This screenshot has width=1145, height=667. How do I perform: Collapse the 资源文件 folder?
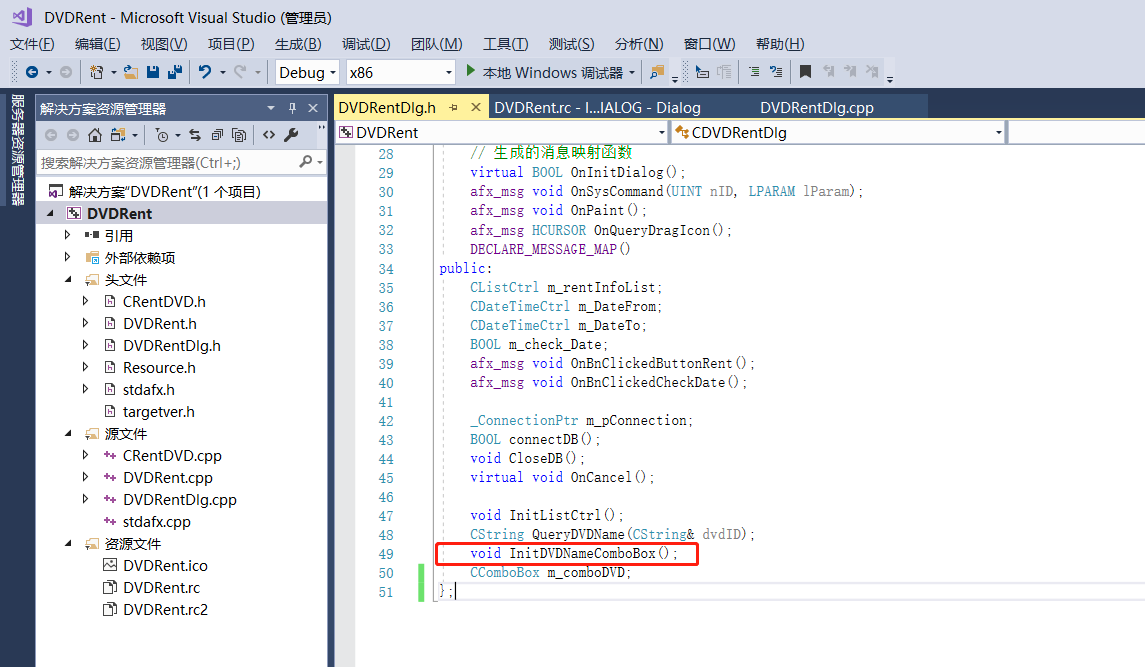(68, 544)
